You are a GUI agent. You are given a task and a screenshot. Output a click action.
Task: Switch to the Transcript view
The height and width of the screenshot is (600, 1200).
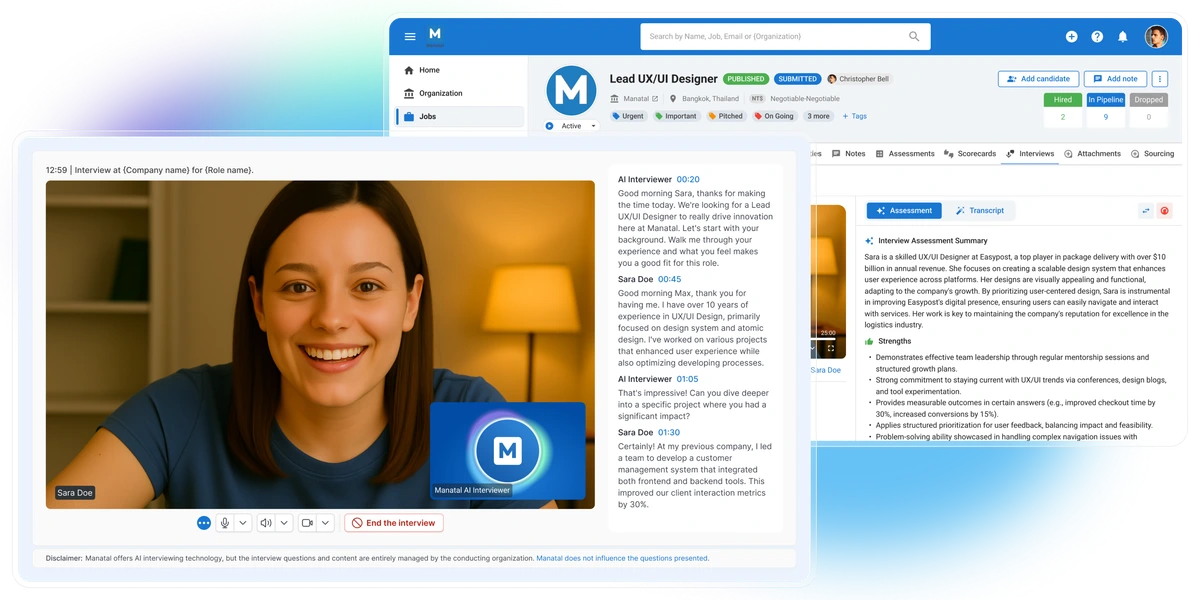[981, 210]
